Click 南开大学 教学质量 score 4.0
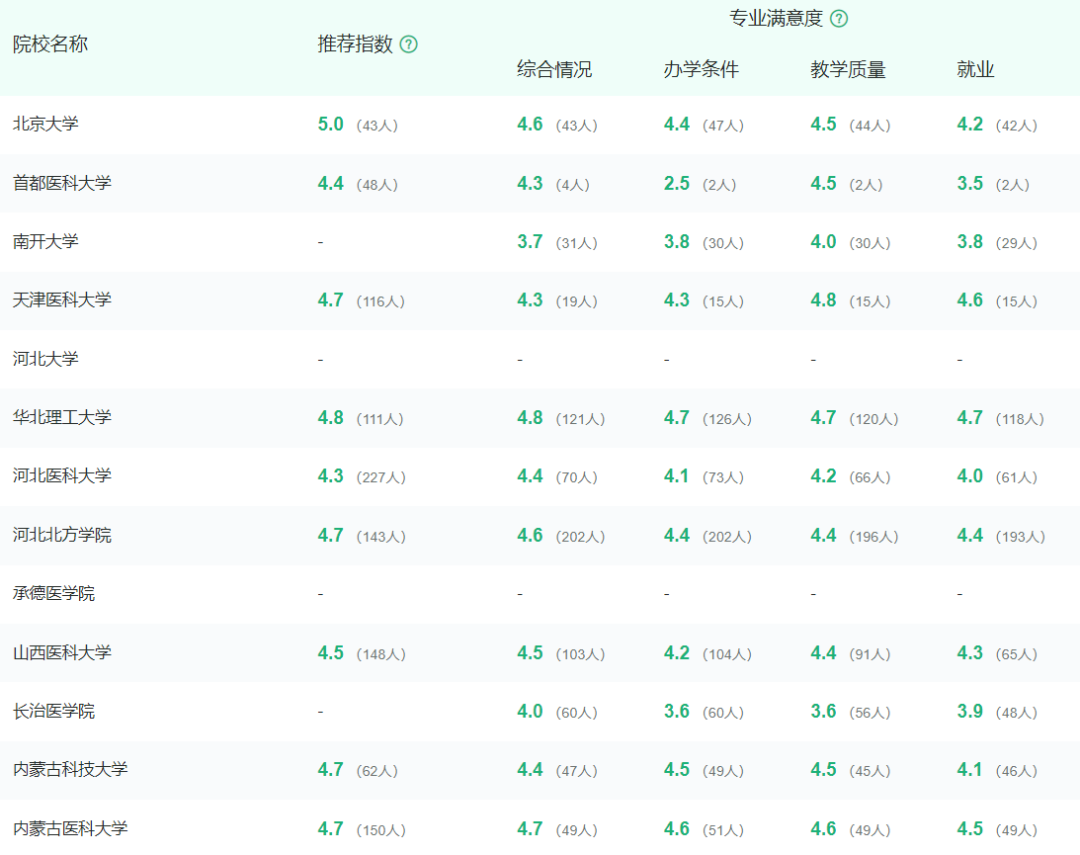Image resolution: width=1080 pixels, height=855 pixels. pyautogui.click(x=823, y=242)
